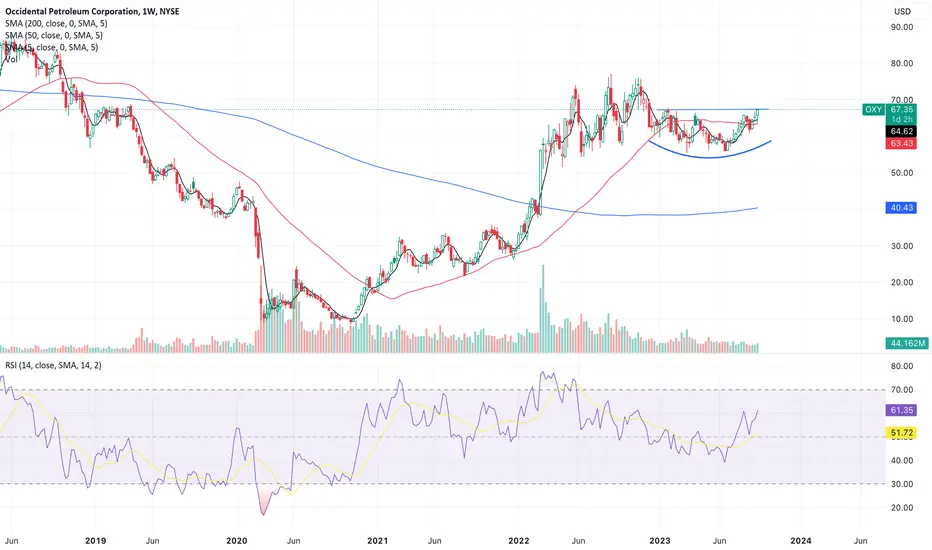Click the 50.00 price axis label
The image size is (932, 550).
click(902, 173)
